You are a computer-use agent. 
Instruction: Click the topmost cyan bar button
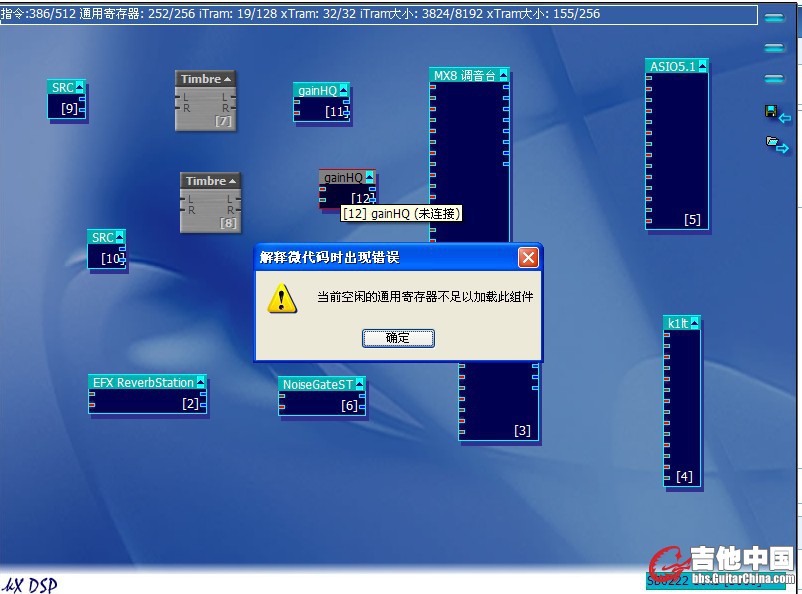pos(774,17)
